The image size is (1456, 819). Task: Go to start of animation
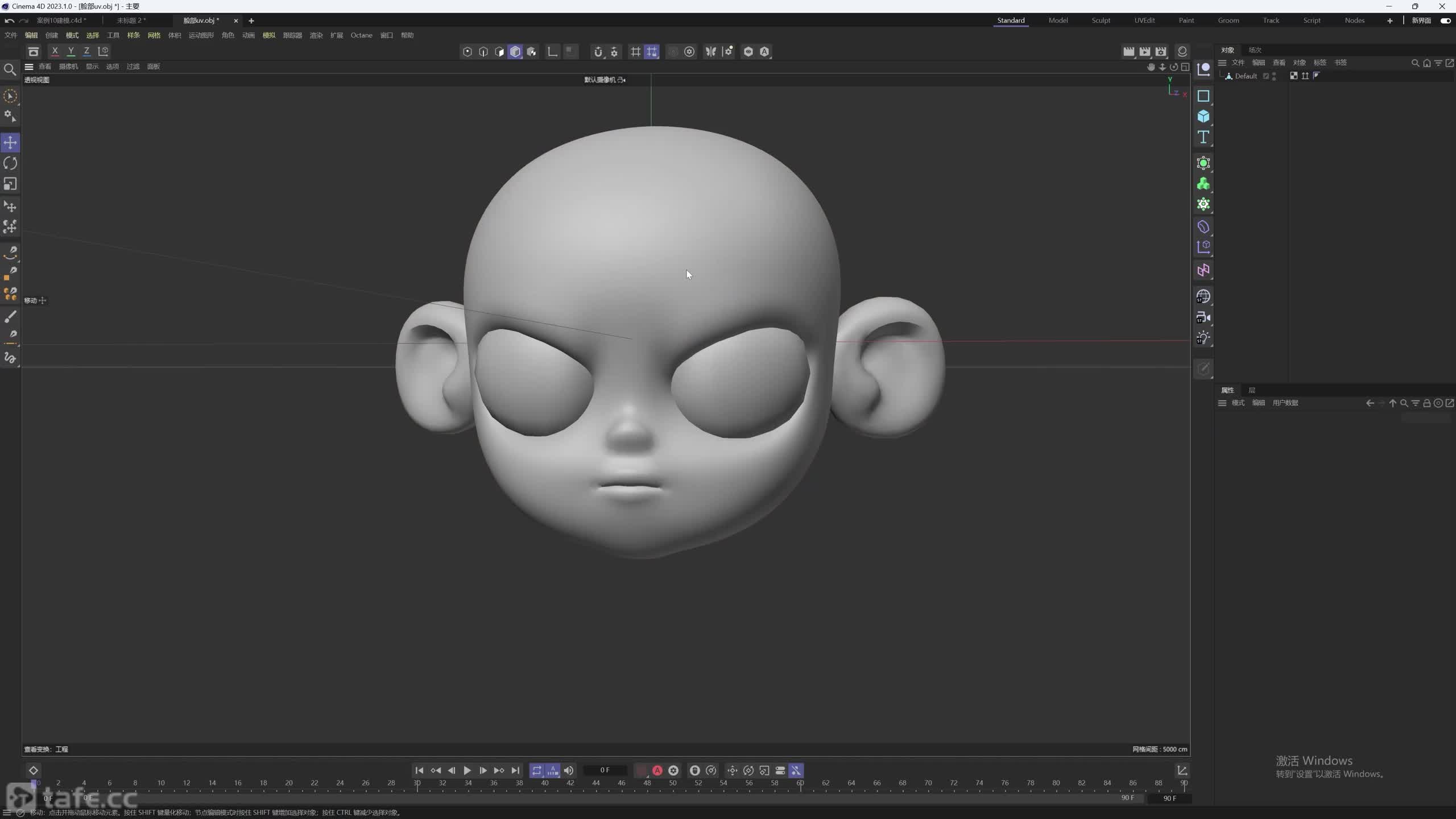tap(419, 770)
